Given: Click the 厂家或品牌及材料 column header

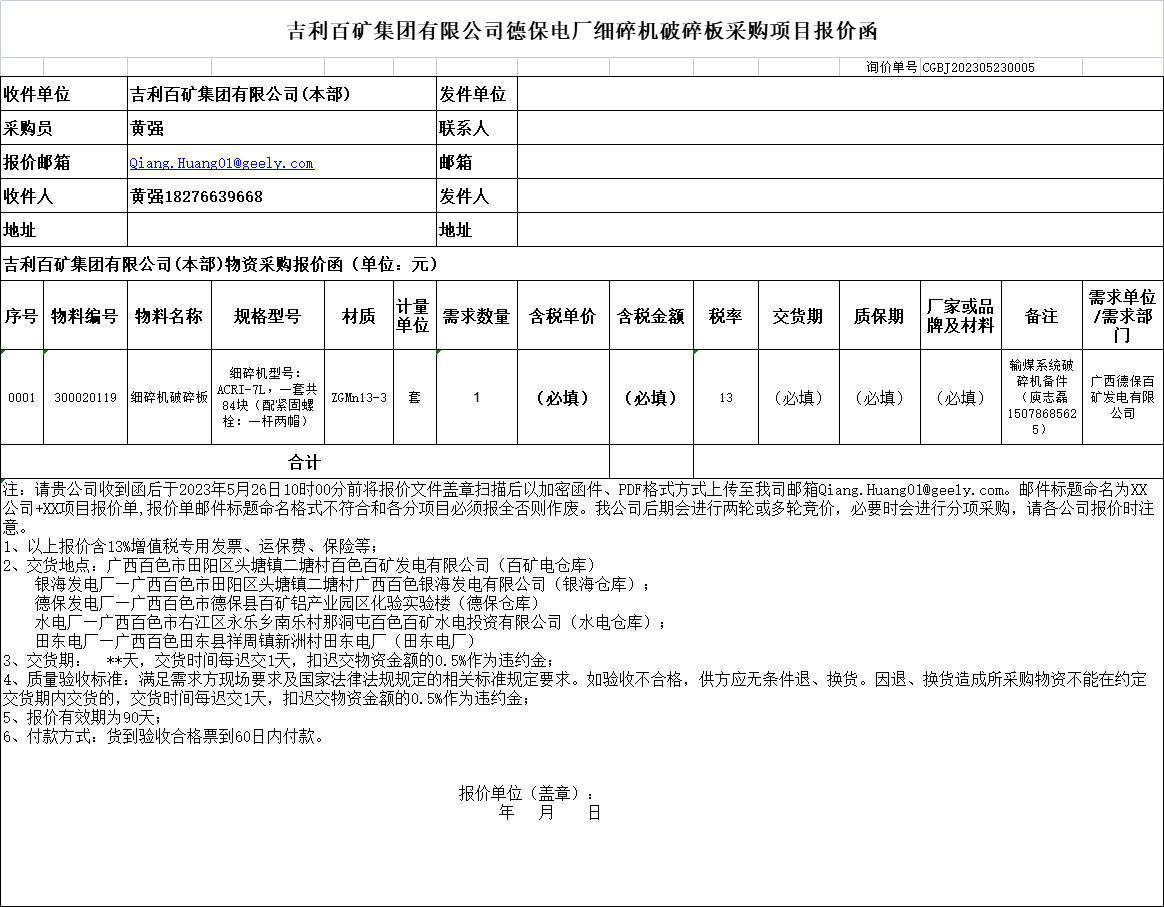Looking at the screenshot, I should pos(961,315).
